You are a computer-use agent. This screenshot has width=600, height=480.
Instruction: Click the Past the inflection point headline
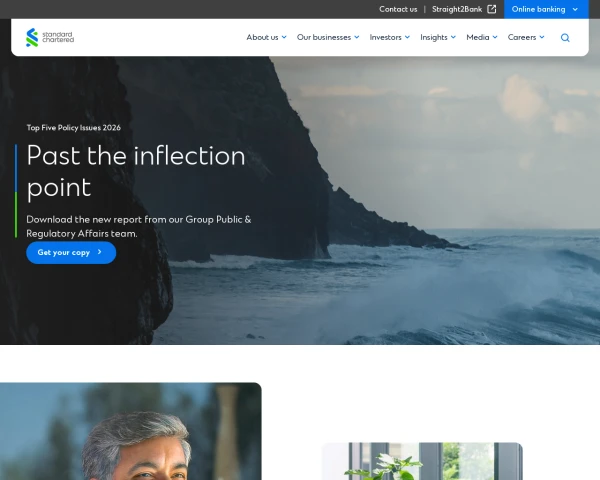coord(136,171)
